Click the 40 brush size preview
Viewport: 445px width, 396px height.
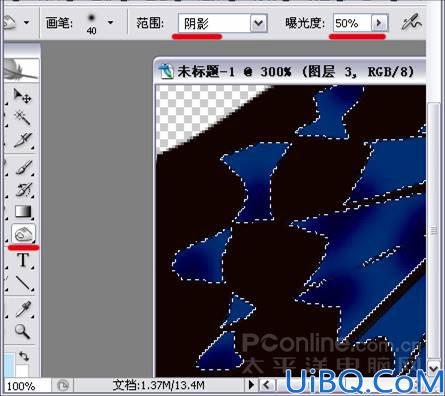(x=91, y=23)
